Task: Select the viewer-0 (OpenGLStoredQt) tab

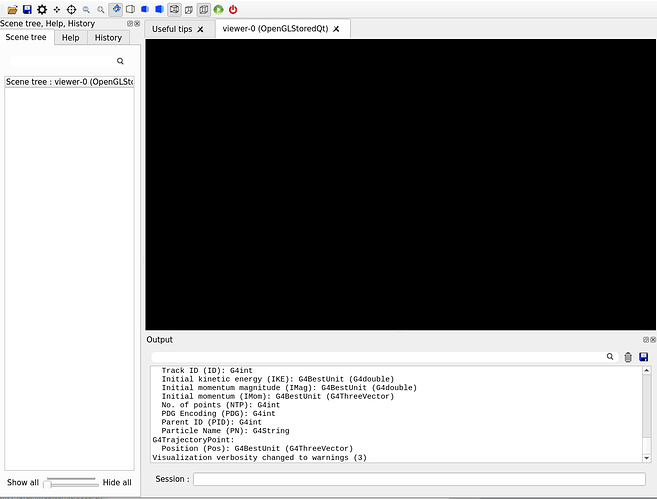Action: (x=275, y=28)
